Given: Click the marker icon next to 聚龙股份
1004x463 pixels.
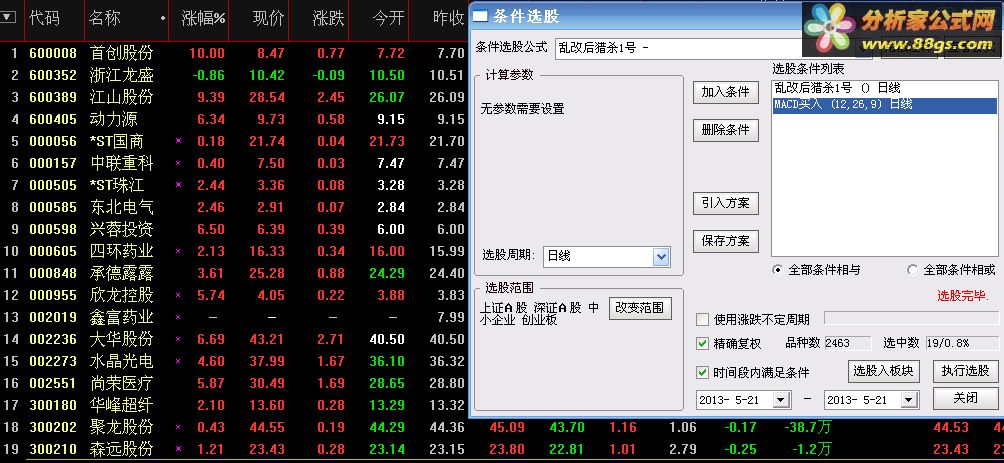Looking at the screenshot, I should pyautogui.click(x=179, y=427).
